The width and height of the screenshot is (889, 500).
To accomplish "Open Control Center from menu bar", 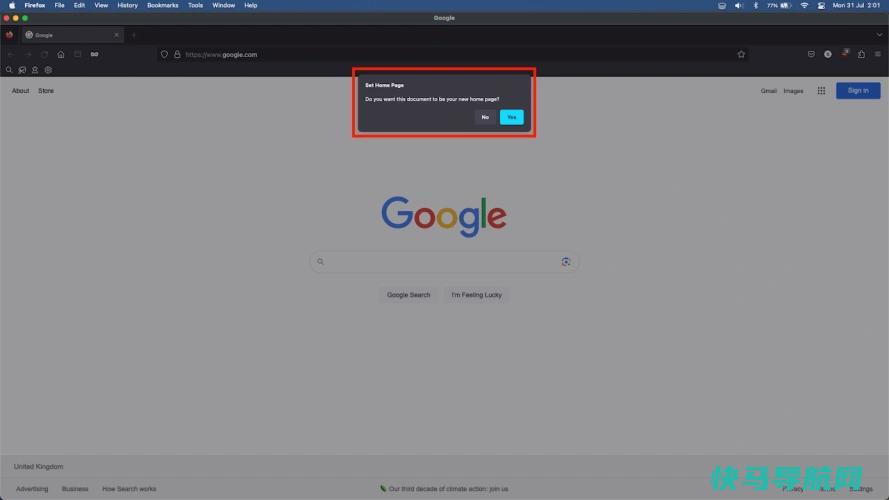I will 821,5.
